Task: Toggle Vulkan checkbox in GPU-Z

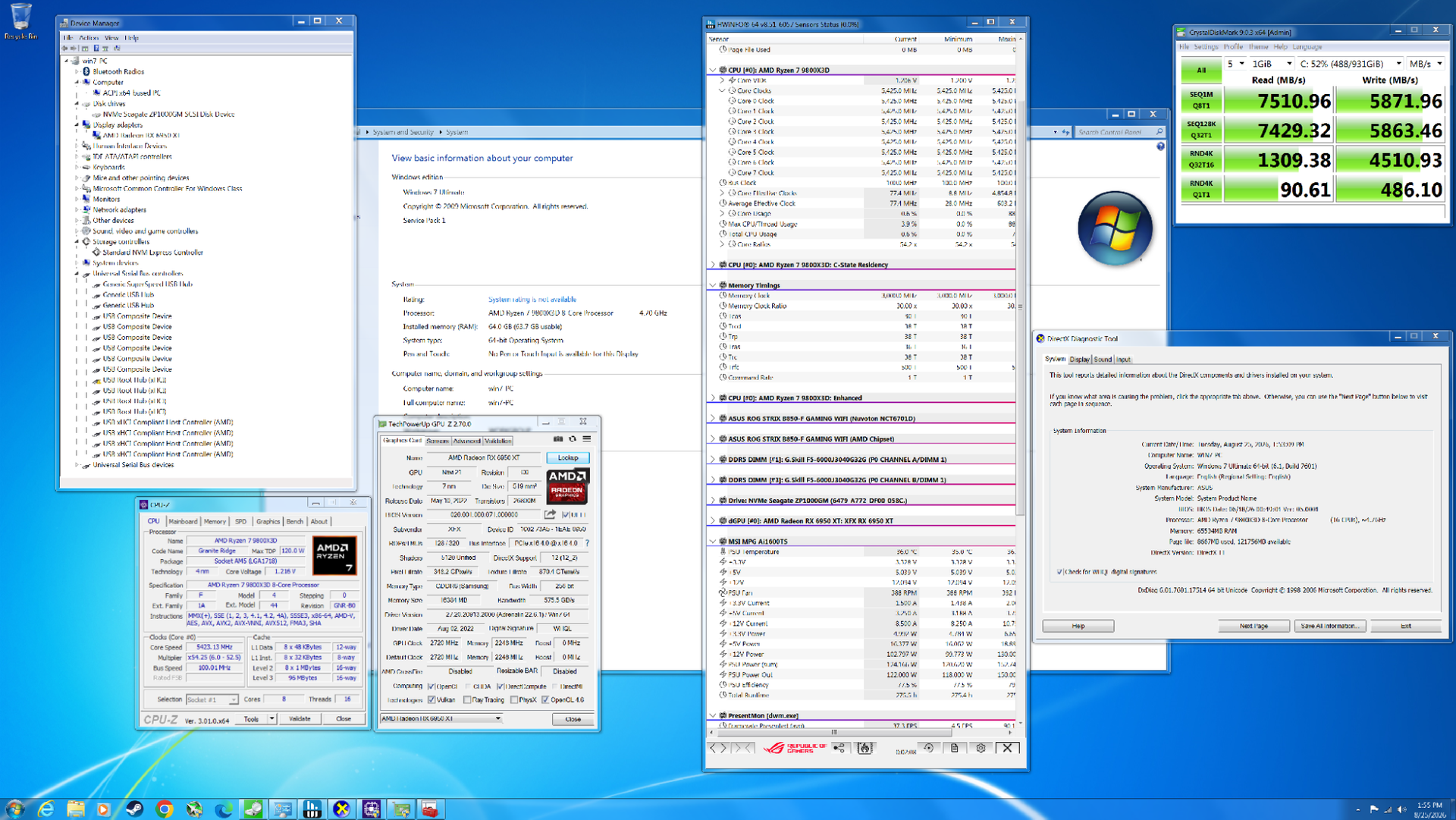Action: click(431, 699)
